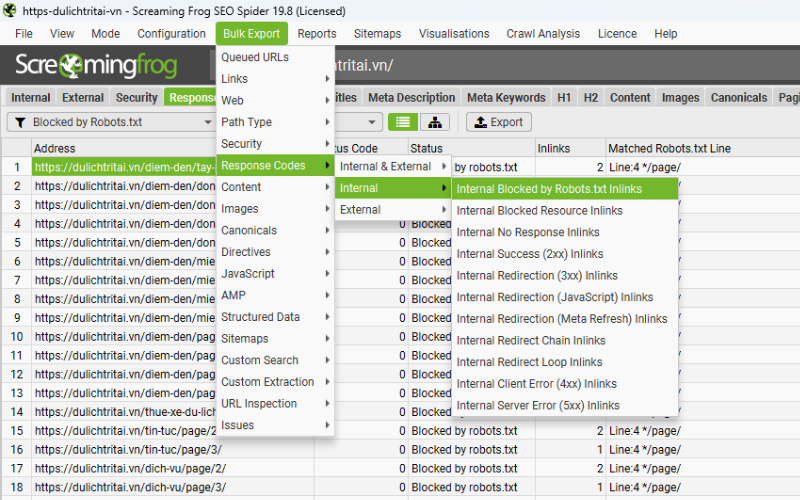This screenshot has height=500, width=800.
Task: Switch to the Meta Description tab
Action: pyautogui.click(x=411, y=97)
